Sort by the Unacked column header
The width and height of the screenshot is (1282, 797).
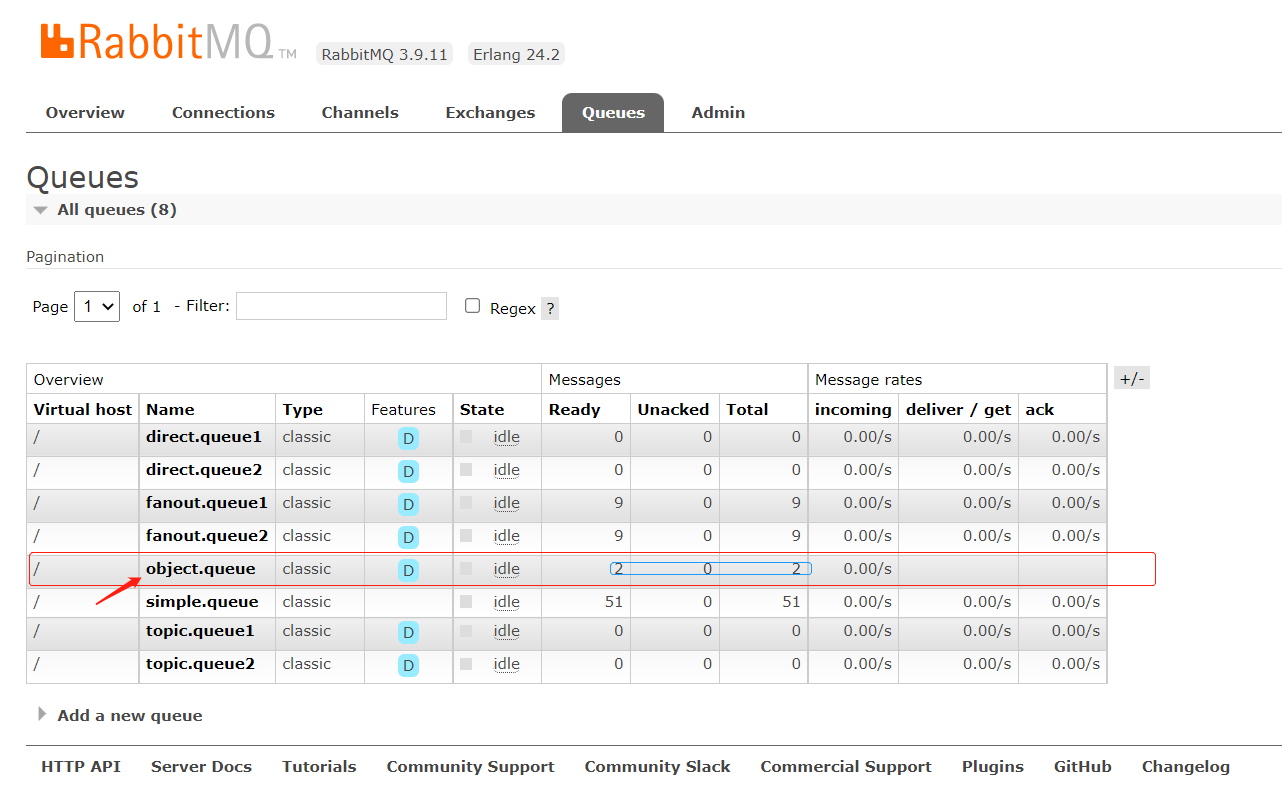click(673, 410)
